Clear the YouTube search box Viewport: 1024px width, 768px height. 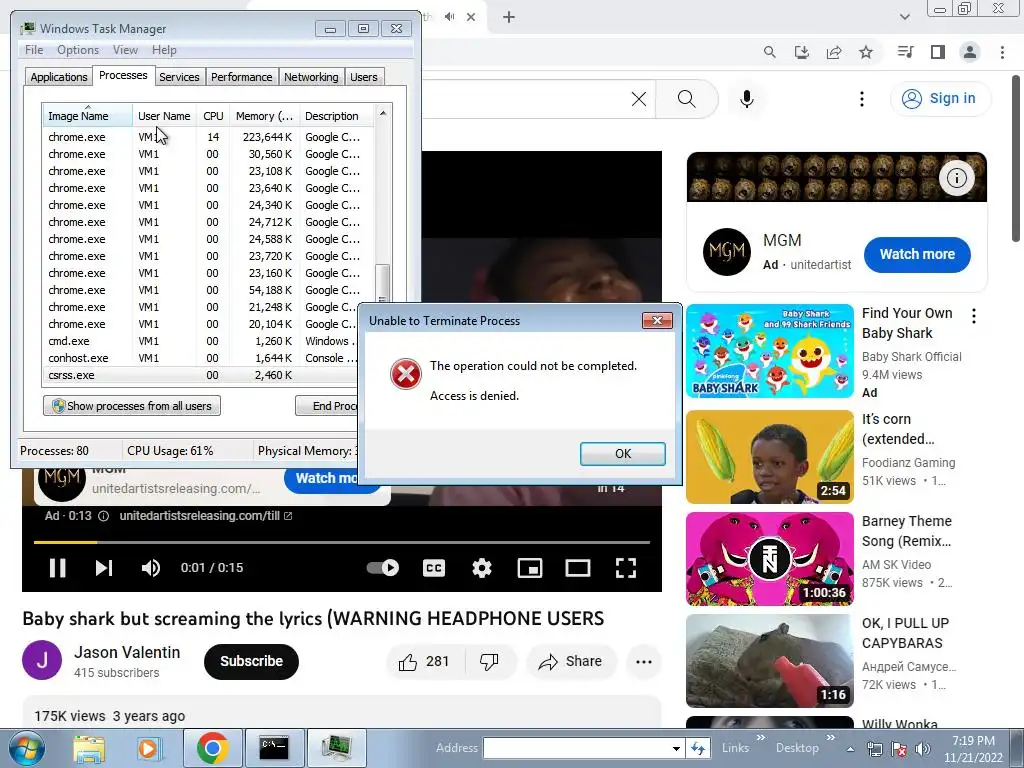point(639,99)
